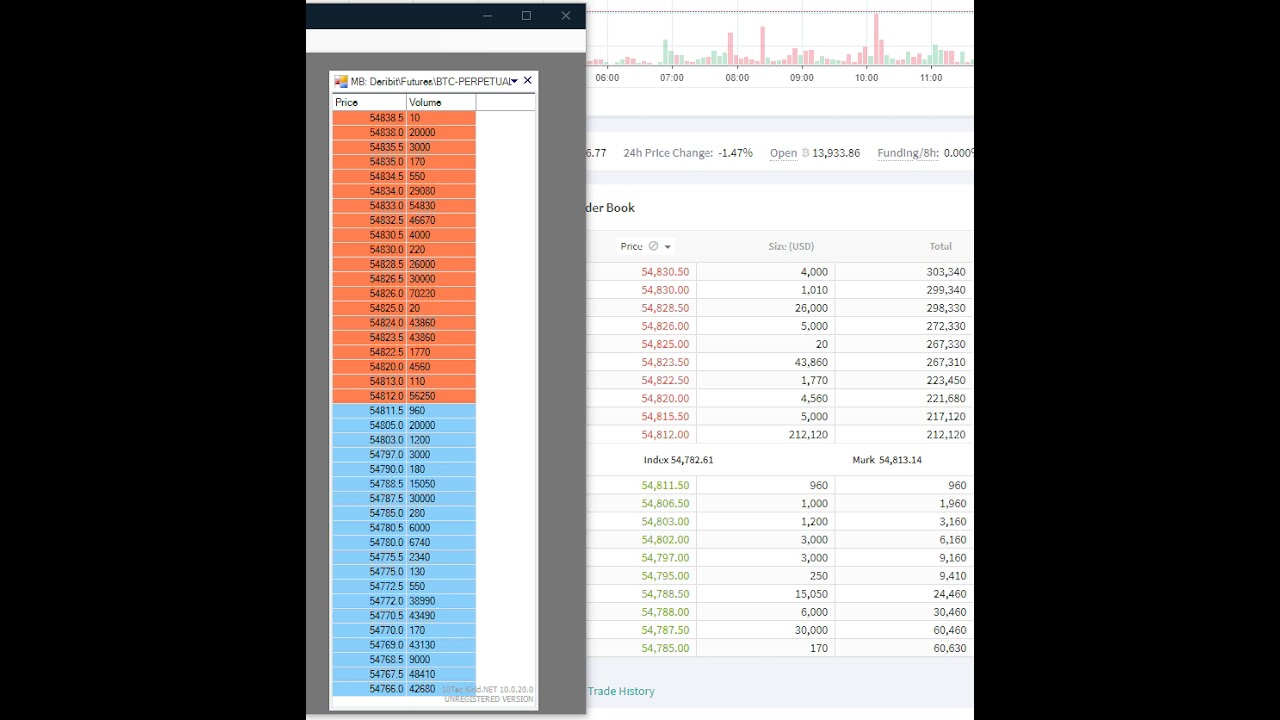
Task: Maximize the outer application window
Action: (x=526, y=16)
